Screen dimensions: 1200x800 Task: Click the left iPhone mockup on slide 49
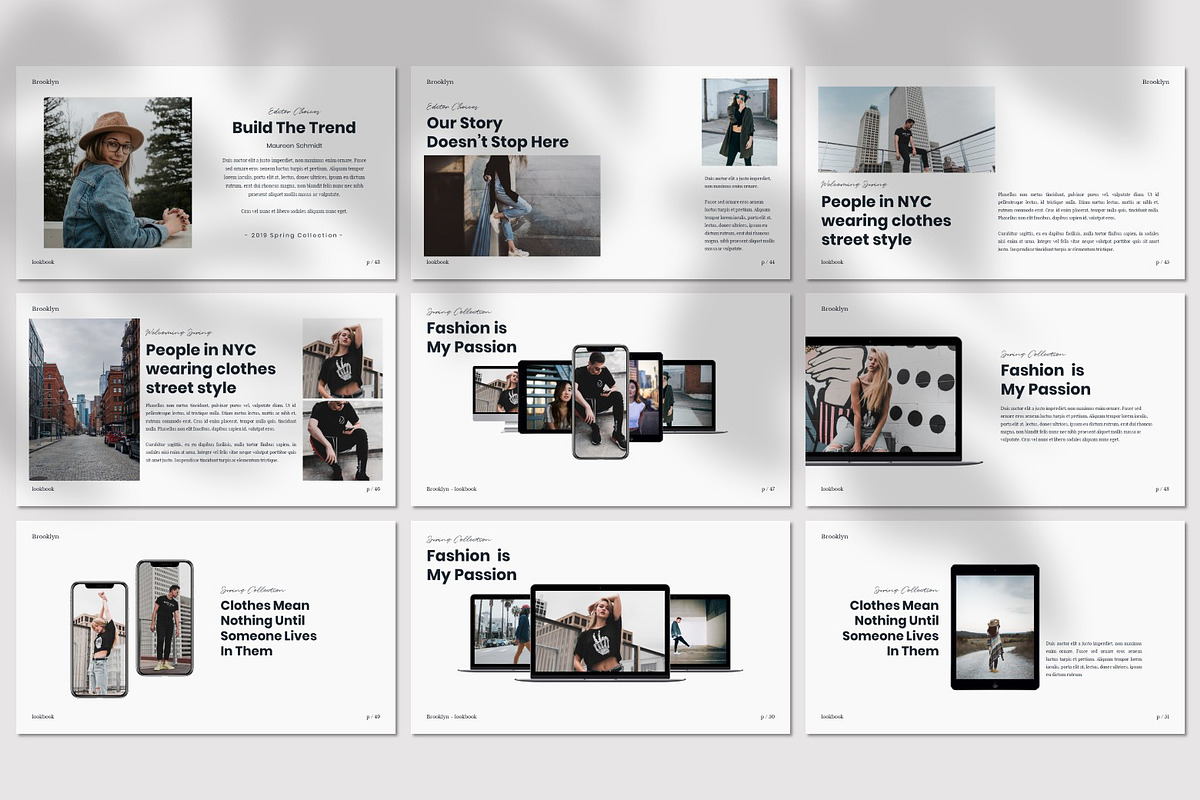point(99,638)
